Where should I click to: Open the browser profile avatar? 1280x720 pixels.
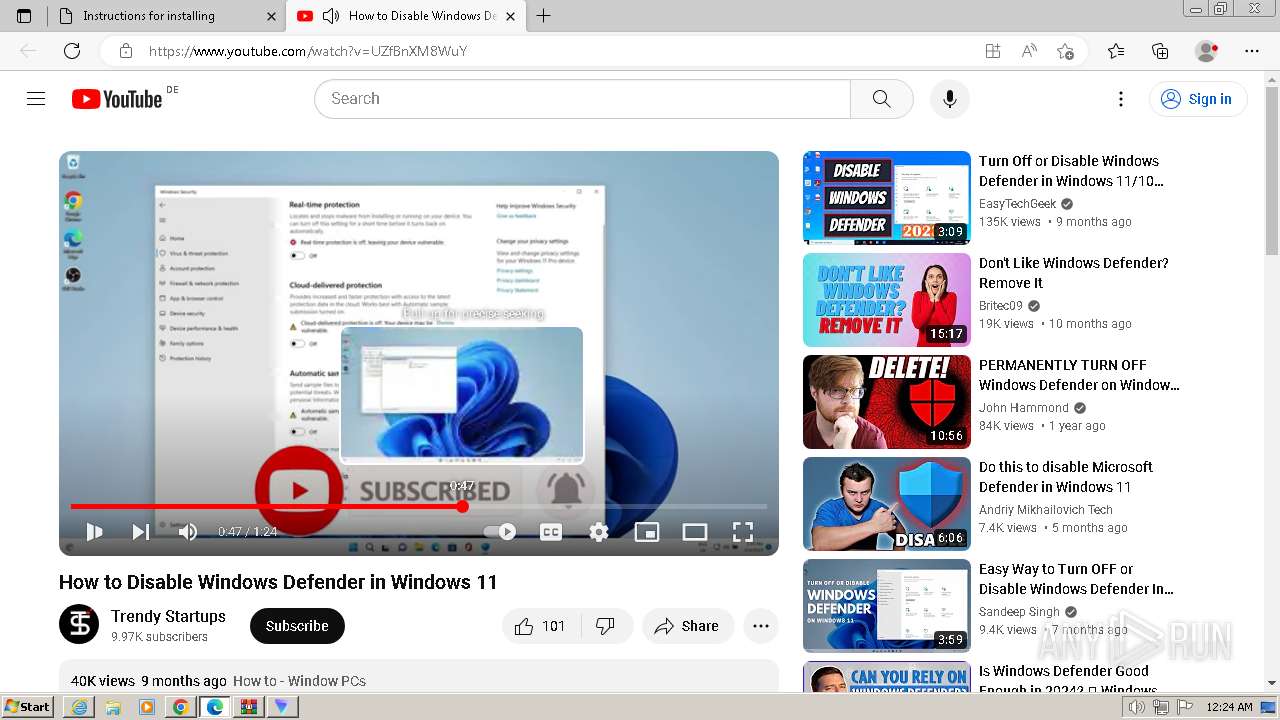[x=1207, y=51]
